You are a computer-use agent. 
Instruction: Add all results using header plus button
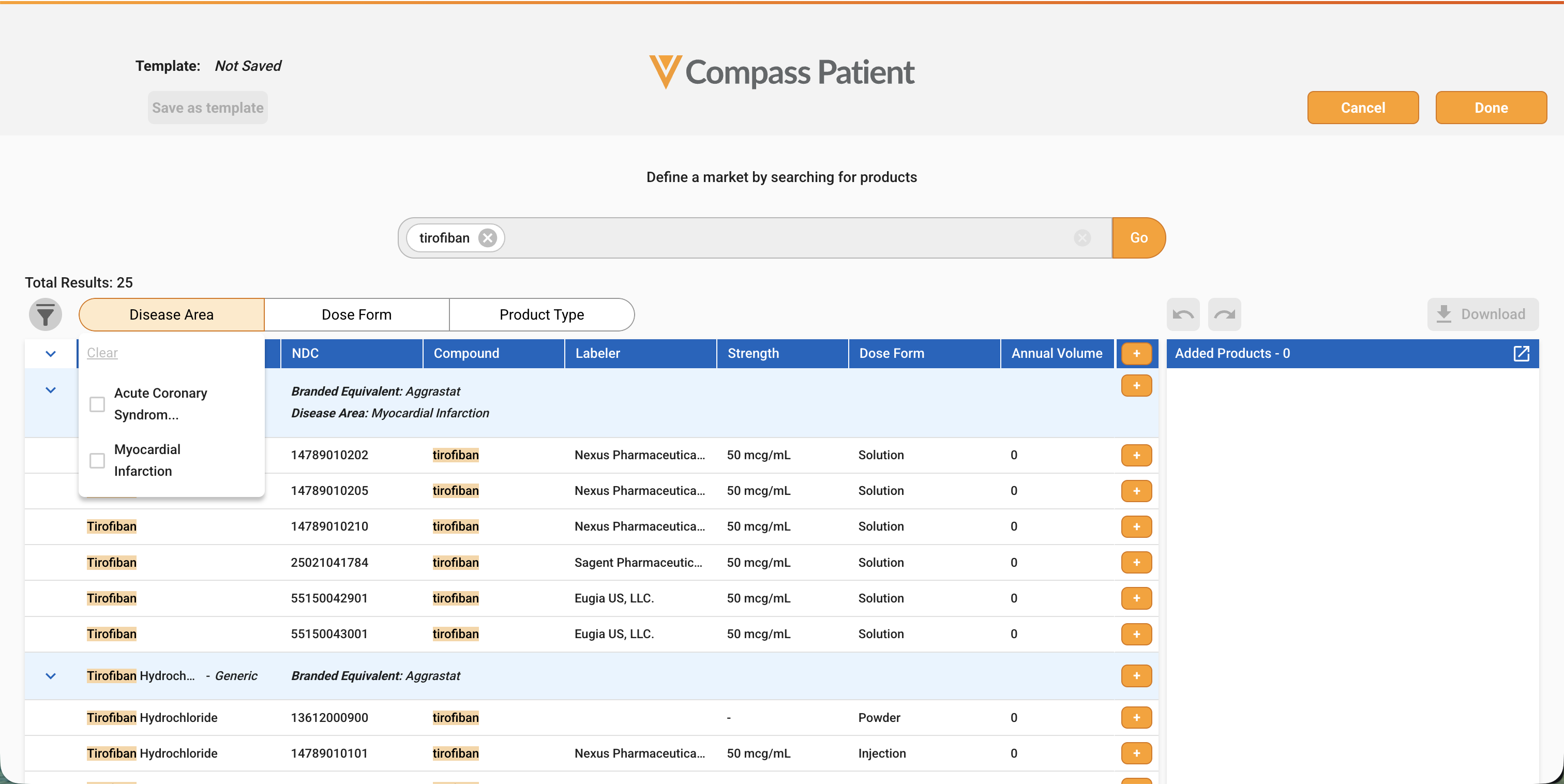(1136, 353)
